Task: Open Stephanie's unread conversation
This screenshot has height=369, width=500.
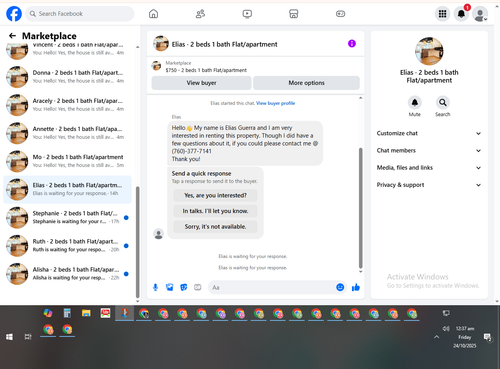Action: click(x=68, y=217)
